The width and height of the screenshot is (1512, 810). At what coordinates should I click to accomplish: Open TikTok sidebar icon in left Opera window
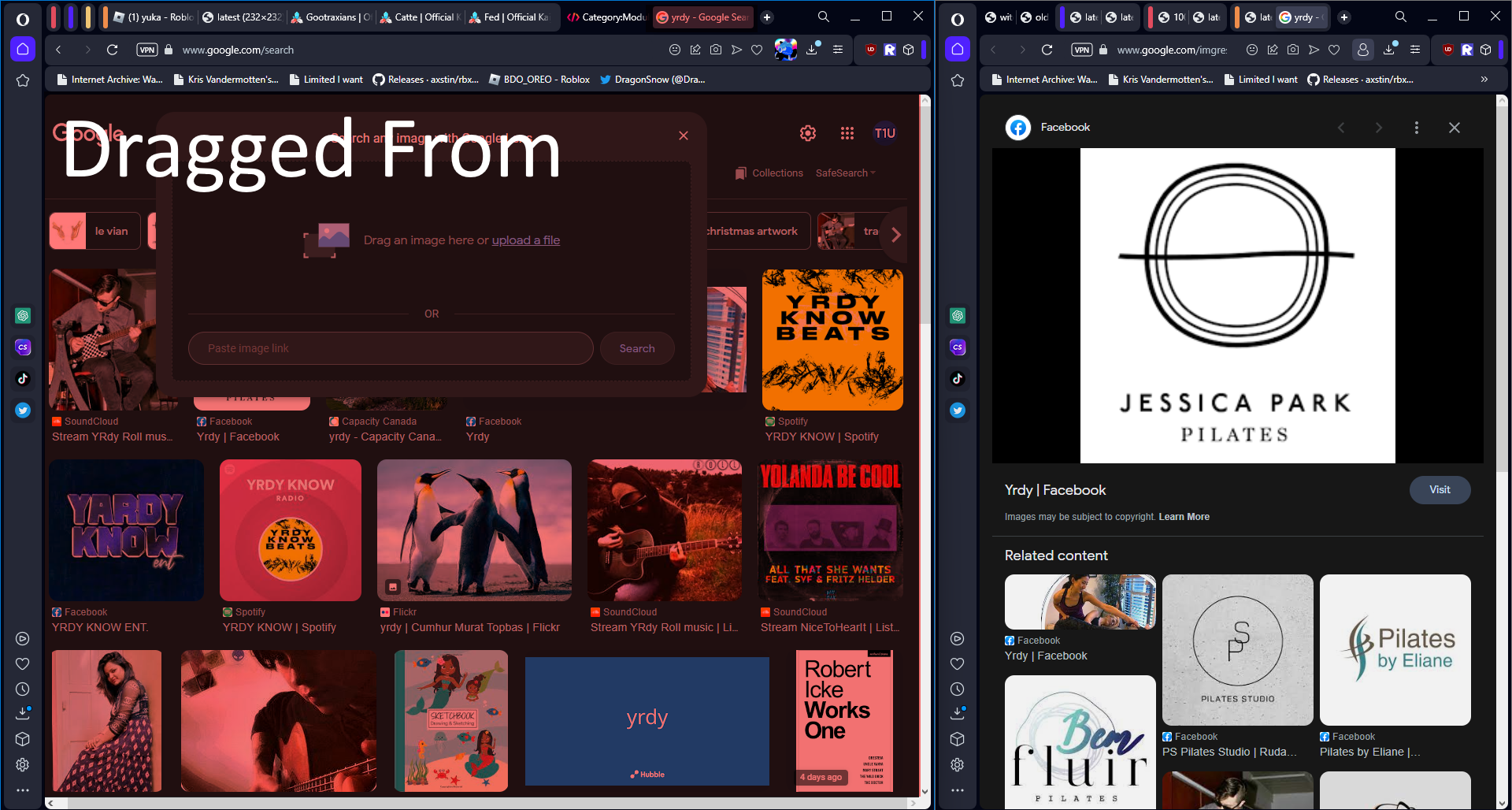click(23, 378)
